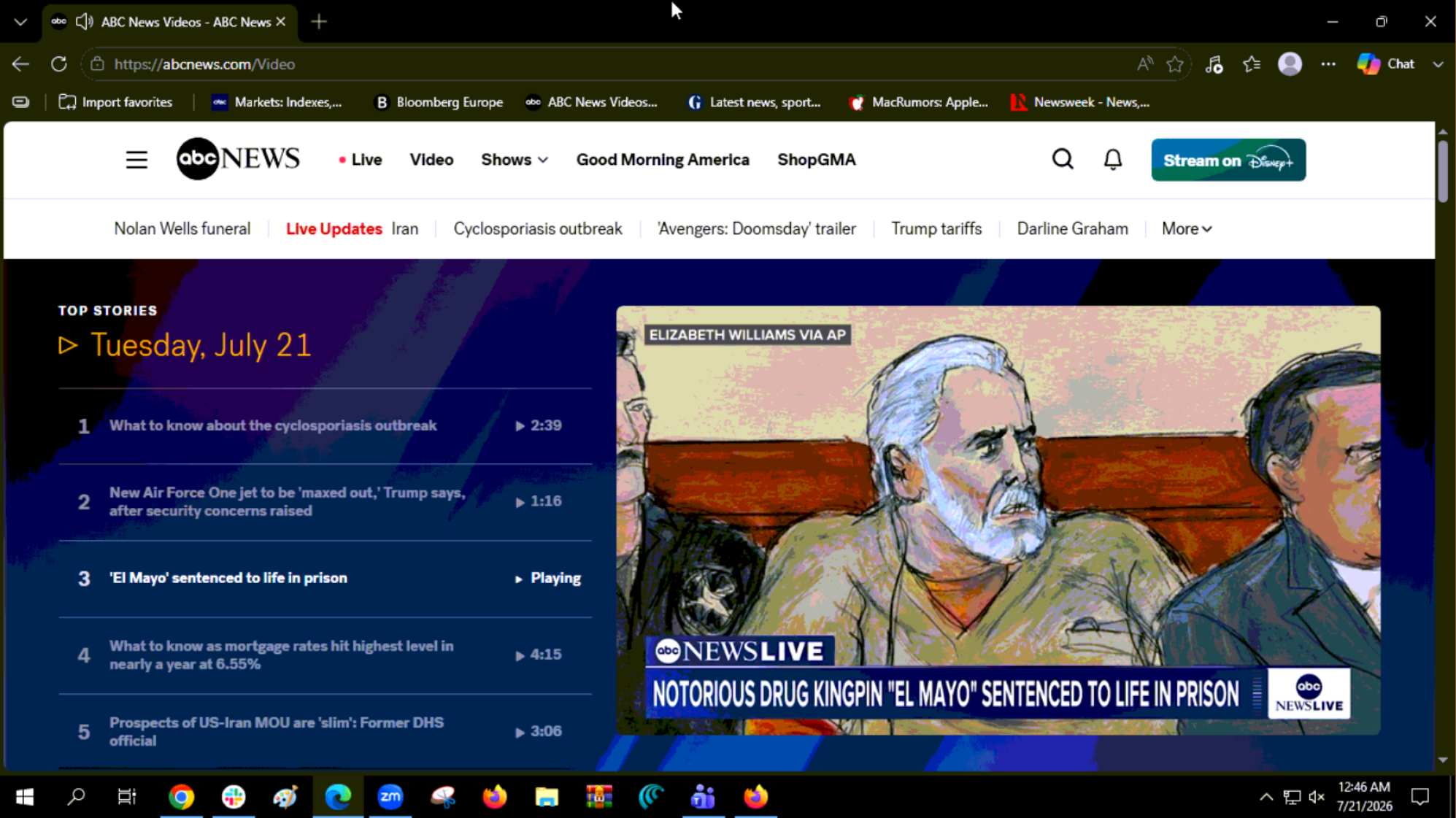Select the ABC News Videos browser tab
This screenshot has height=818, width=1456.
169,22
